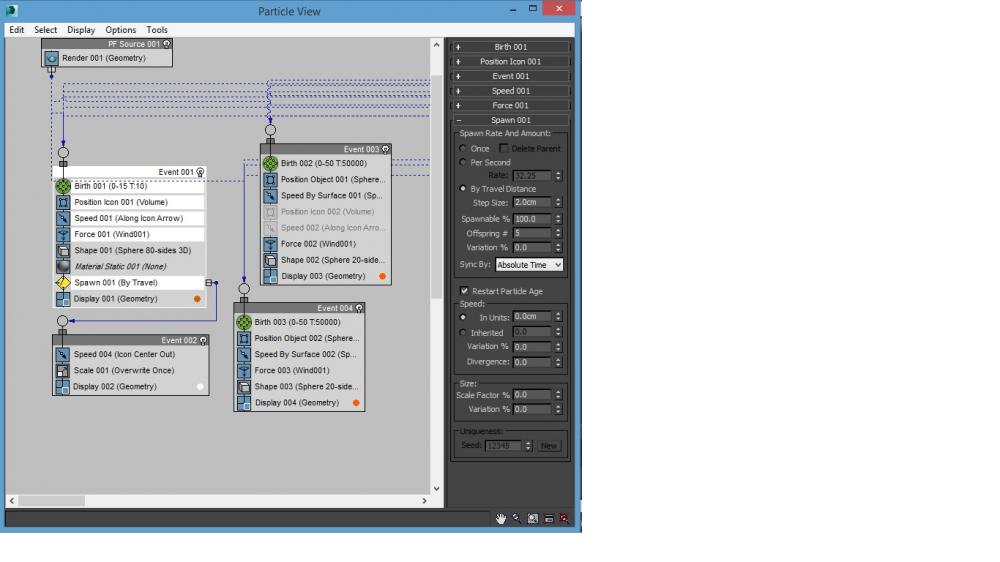Click the Step Size spinner arrows
The height and width of the screenshot is (562, 1000).
[558, 202]
